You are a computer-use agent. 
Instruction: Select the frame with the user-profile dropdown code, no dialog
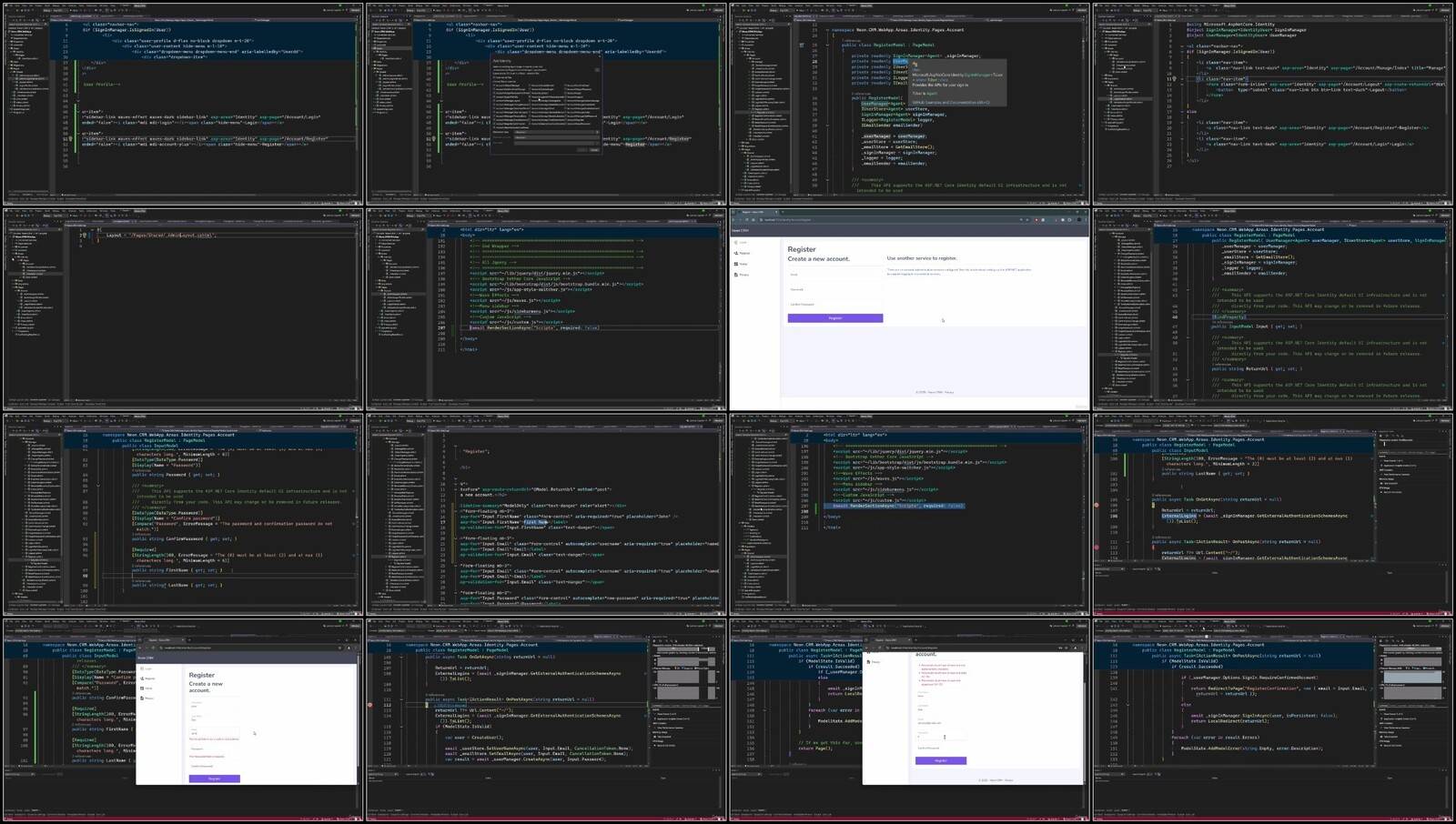(x=182, y=104)
